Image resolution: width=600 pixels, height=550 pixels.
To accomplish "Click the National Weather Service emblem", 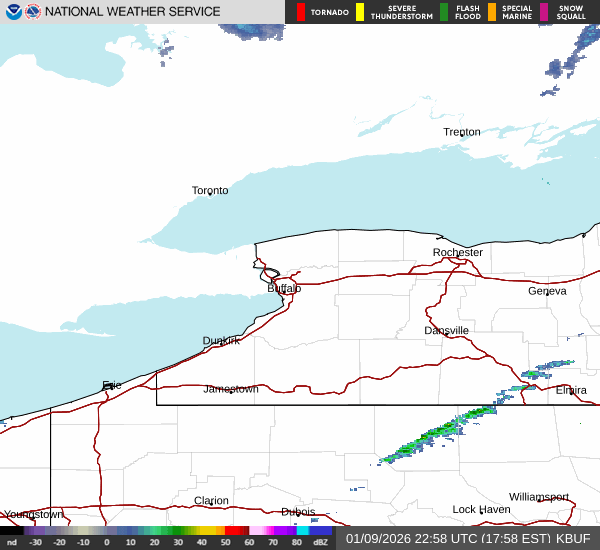I will click(33, 12).
